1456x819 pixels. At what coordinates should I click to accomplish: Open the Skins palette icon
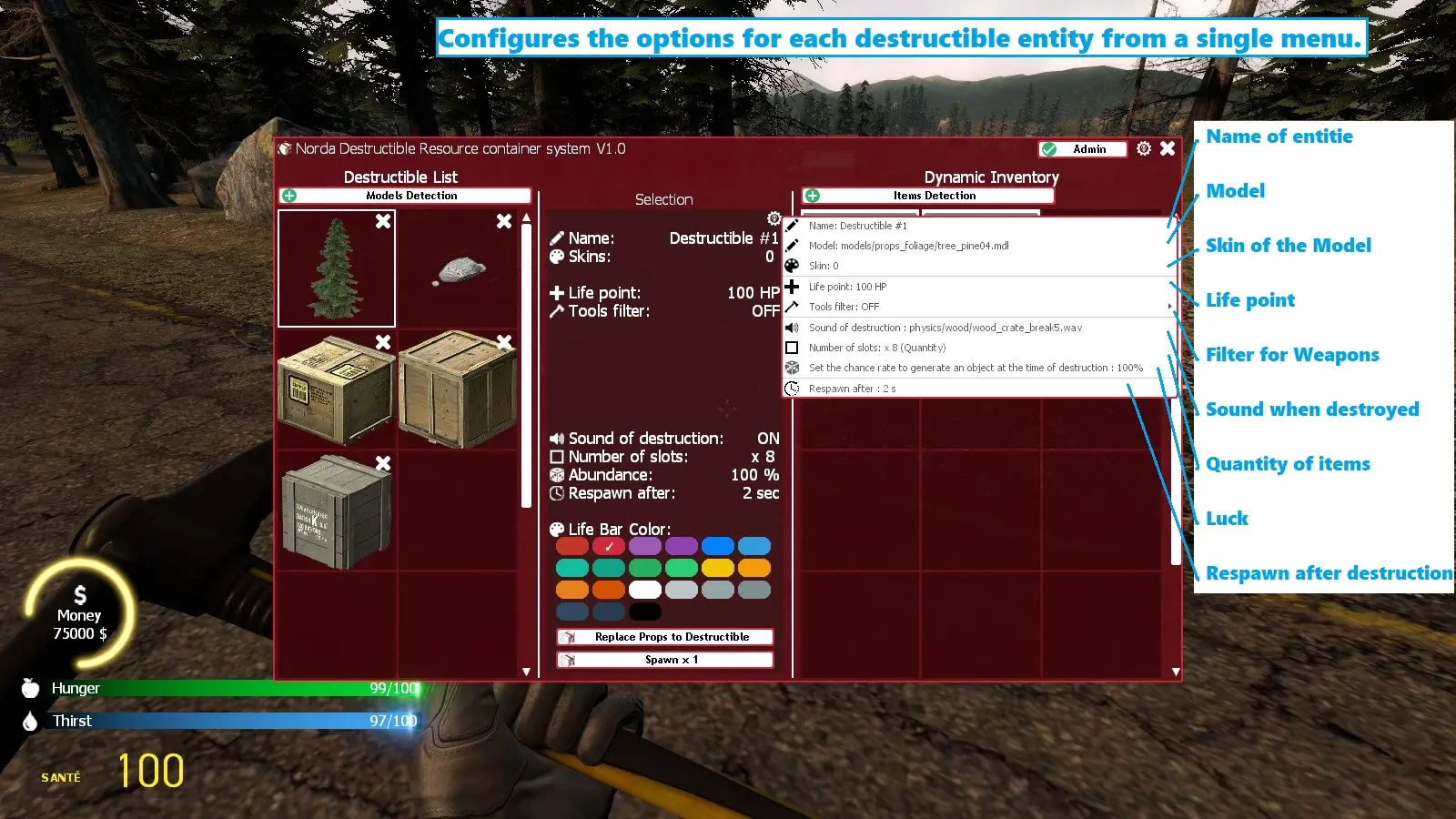557,257
